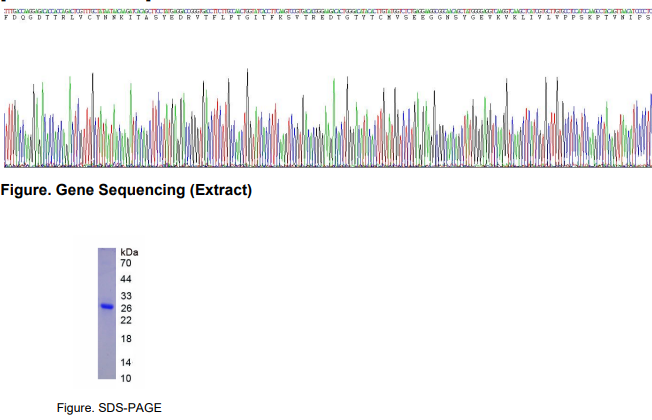Click the left end of the chromatogram

coord(8,135)
